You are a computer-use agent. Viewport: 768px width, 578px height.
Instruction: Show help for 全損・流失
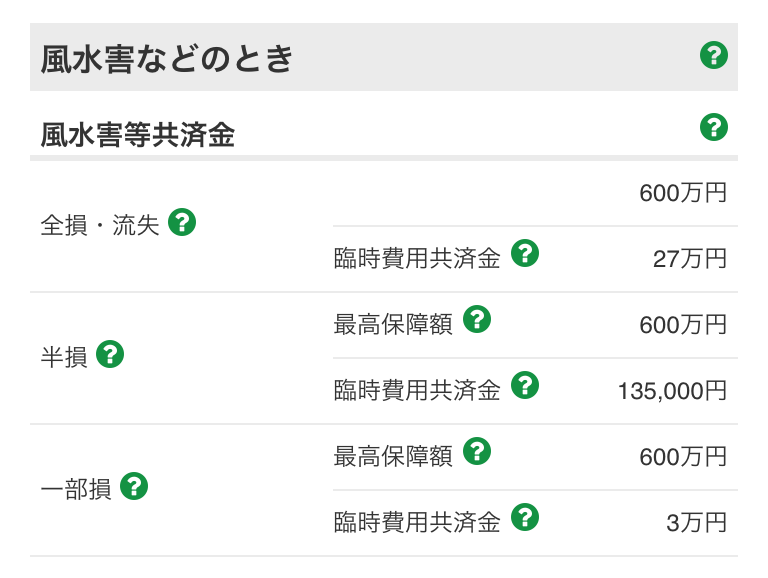(x=181, y=222)
